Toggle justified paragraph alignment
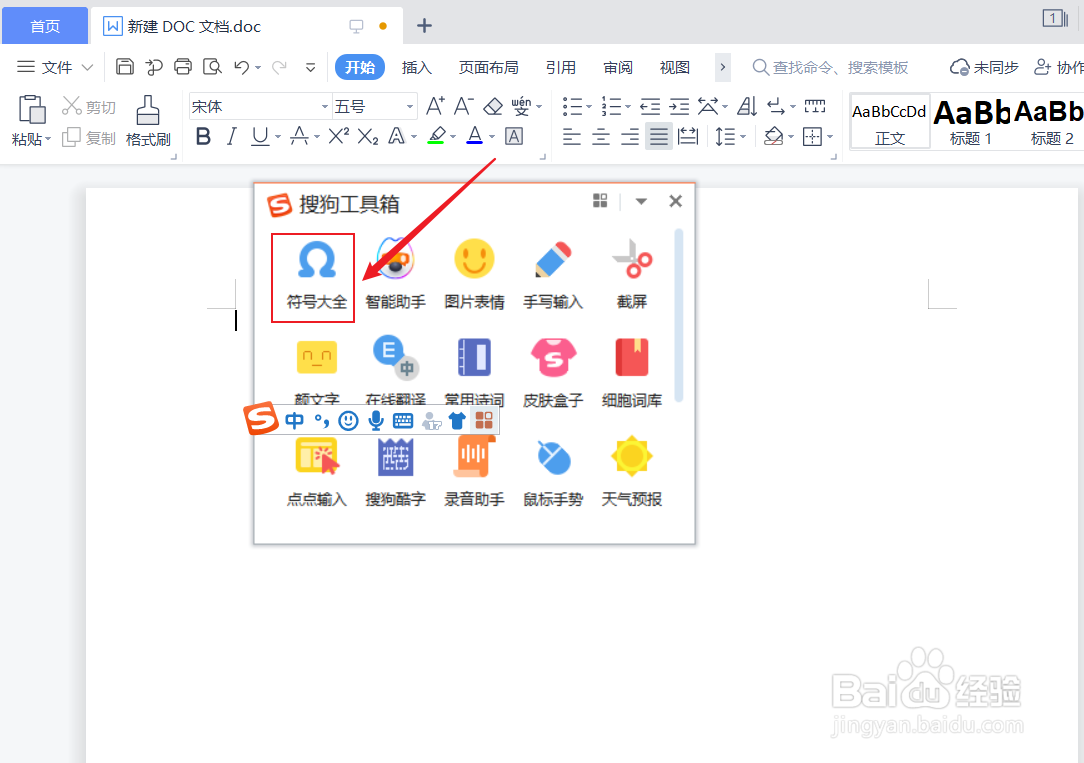 659,136
